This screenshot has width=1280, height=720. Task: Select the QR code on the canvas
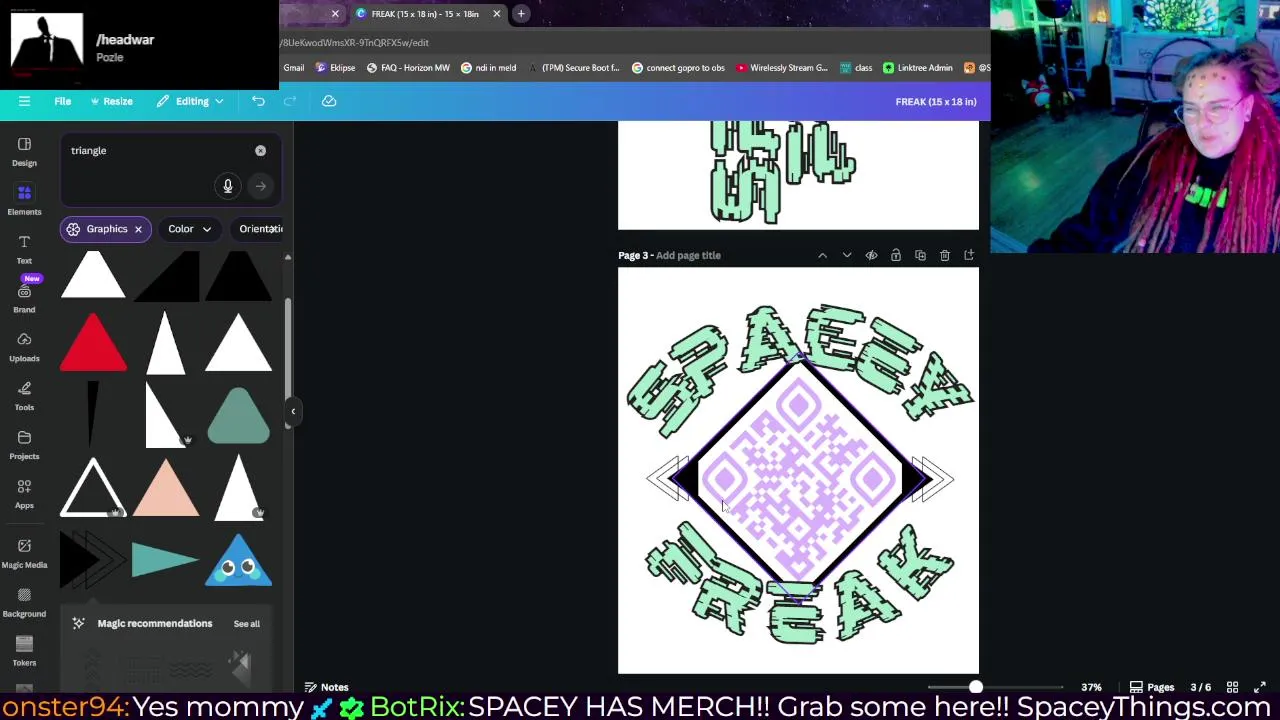pyautogui.click(x=798, y=480)
